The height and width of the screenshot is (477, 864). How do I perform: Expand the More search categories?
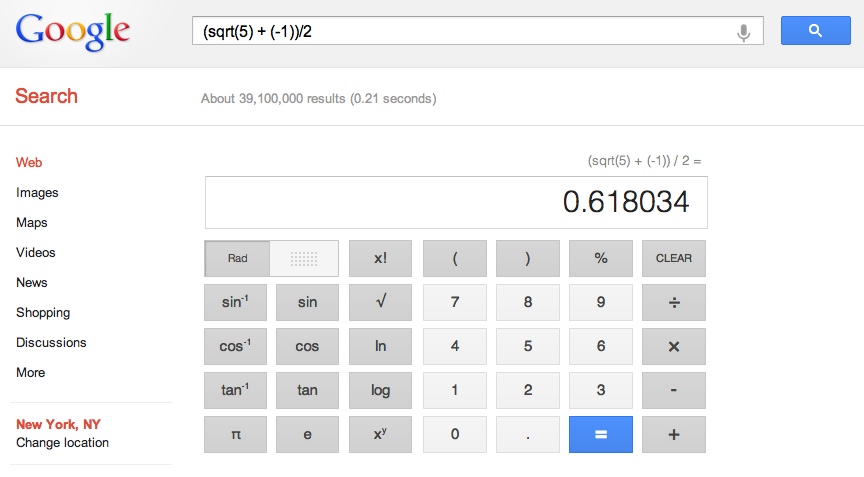click(30, 372)
